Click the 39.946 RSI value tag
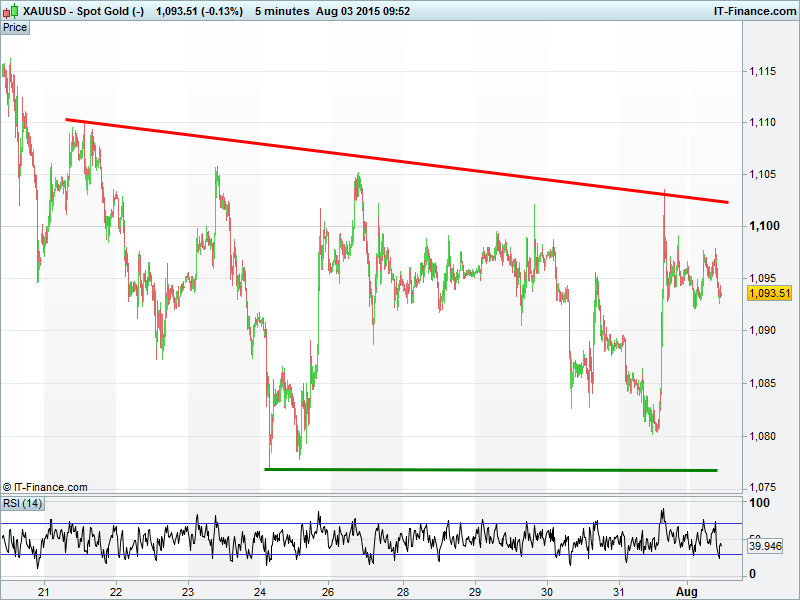The image size is (800, 600). 767,547
